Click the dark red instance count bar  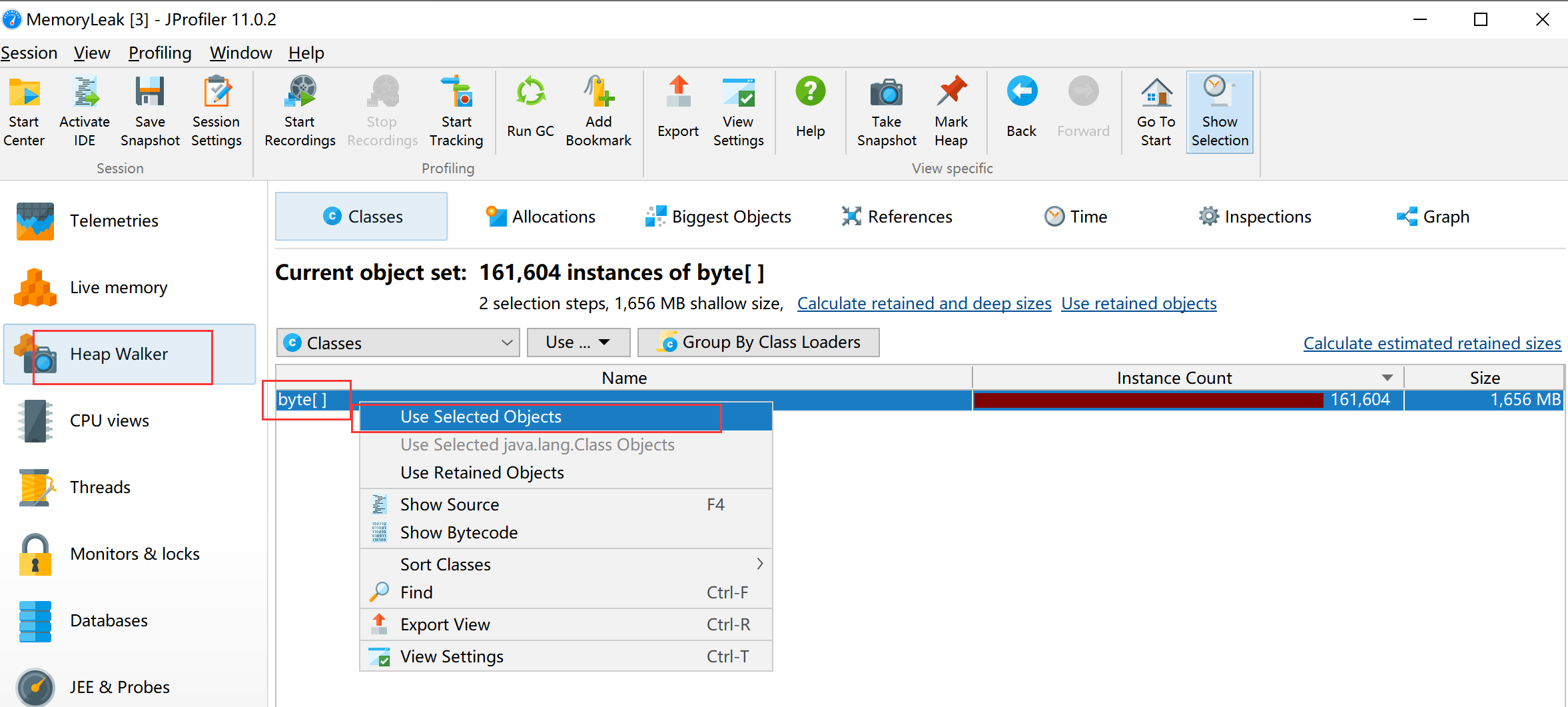[1148, 400]
